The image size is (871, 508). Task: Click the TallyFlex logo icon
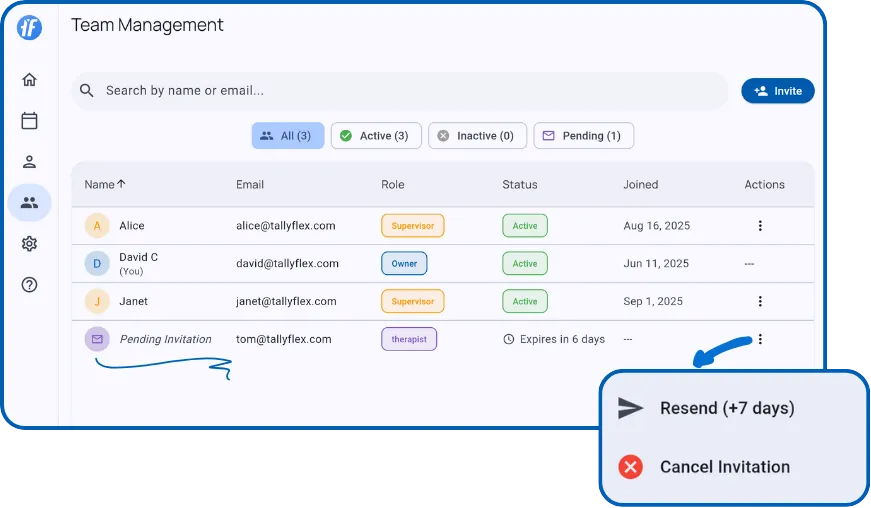click(x=29, y=28)
